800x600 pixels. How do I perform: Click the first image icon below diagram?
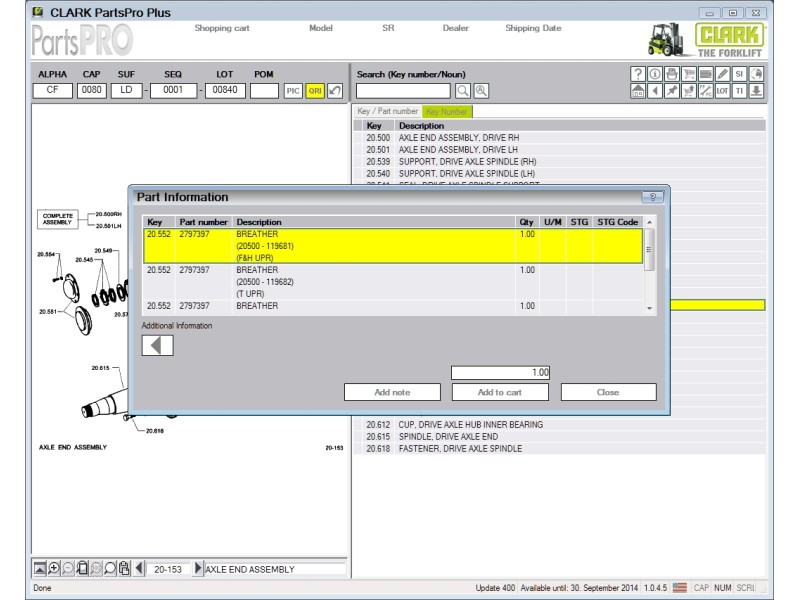(x=39, y=568)
